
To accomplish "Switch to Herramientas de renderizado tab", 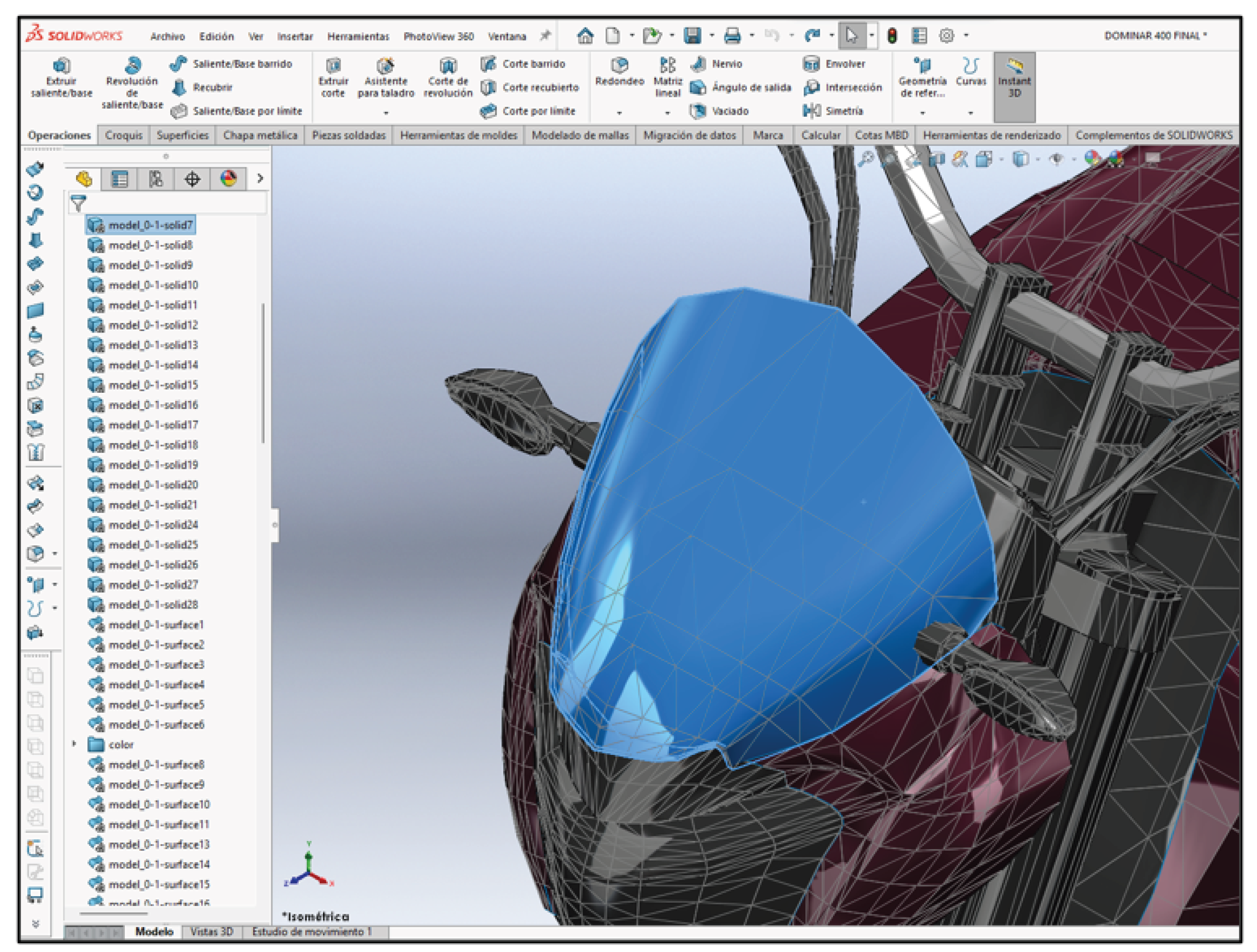I will pyautogui.click(x=991, y=135).
